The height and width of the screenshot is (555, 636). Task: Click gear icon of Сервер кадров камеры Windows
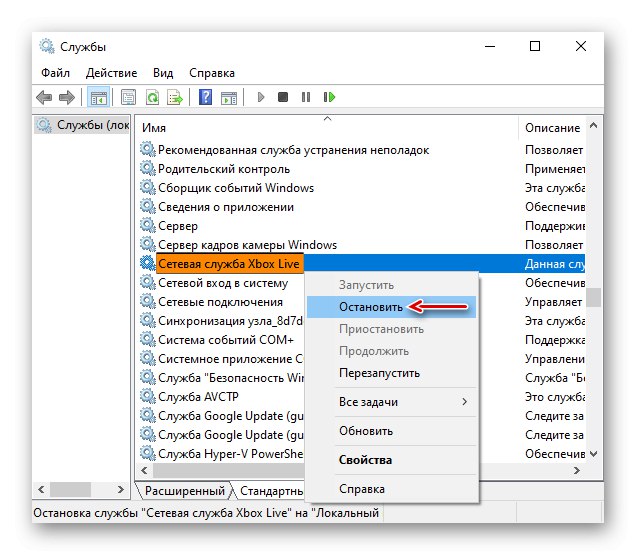tap(148, 244)
